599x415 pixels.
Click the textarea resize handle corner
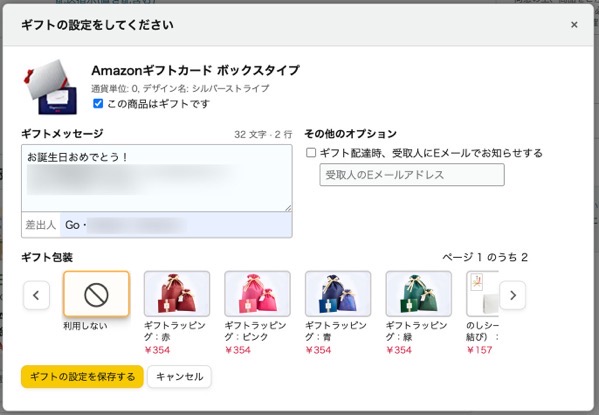[288, 208]
